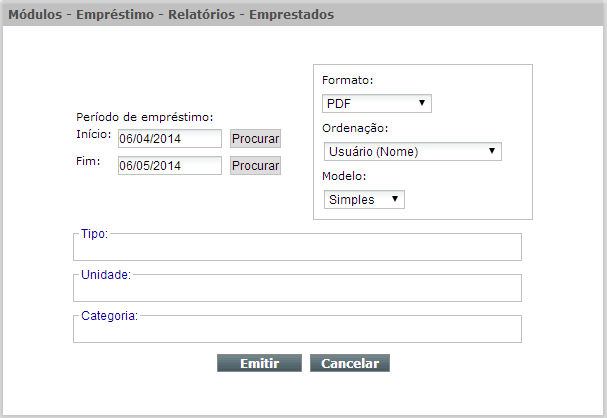607x418 pixels.
Task: Click Procurar beside the Início date
Action: point(255,139)
